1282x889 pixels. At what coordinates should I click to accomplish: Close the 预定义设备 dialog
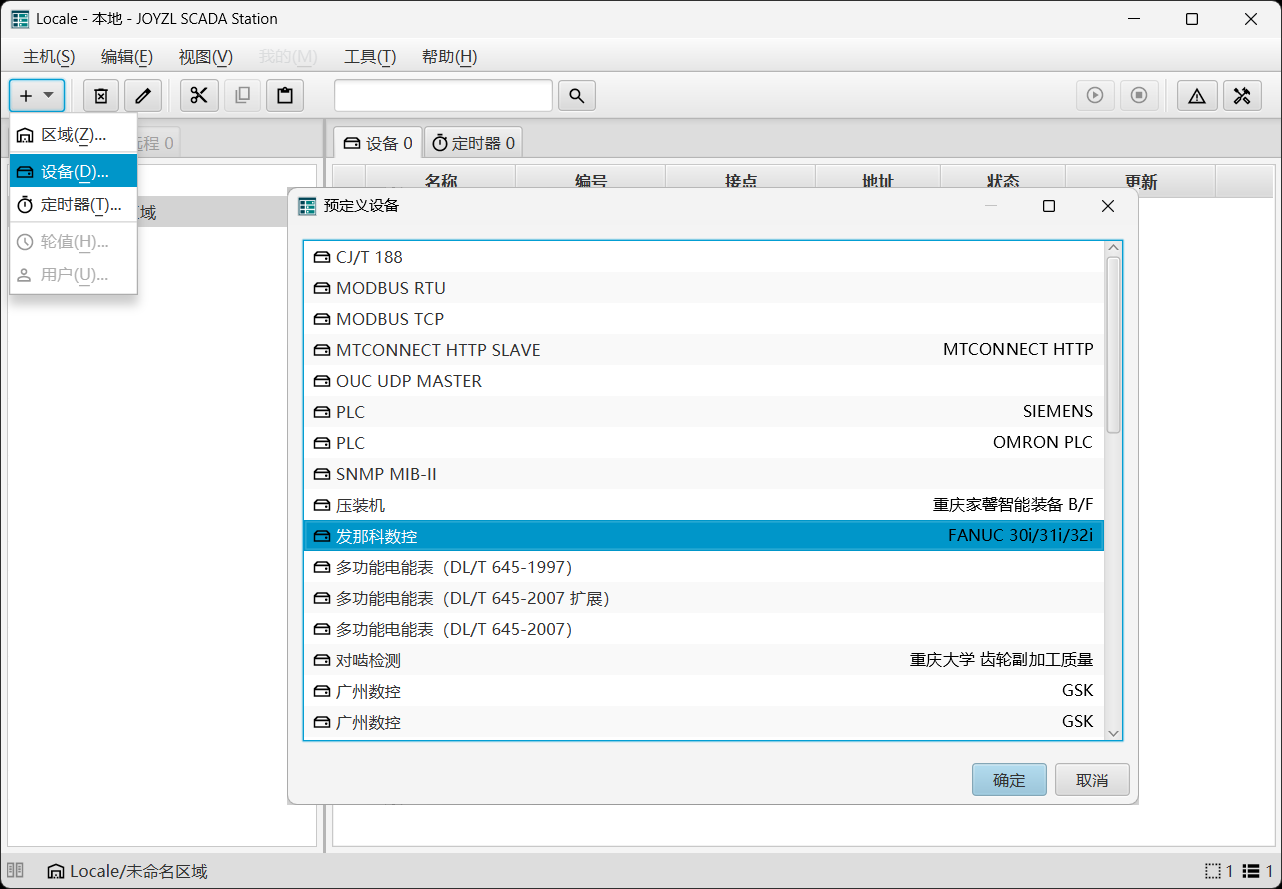pyautogui.click(x=1107, y=206)
